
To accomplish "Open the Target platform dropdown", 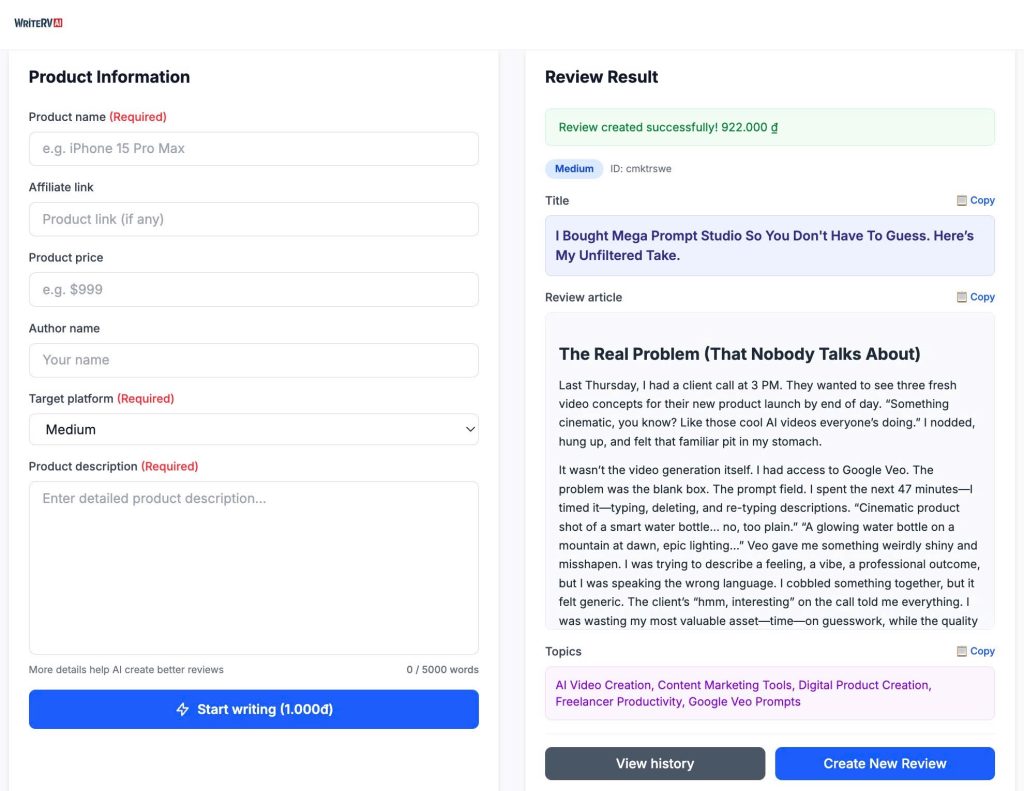I will tap(253, 429).
